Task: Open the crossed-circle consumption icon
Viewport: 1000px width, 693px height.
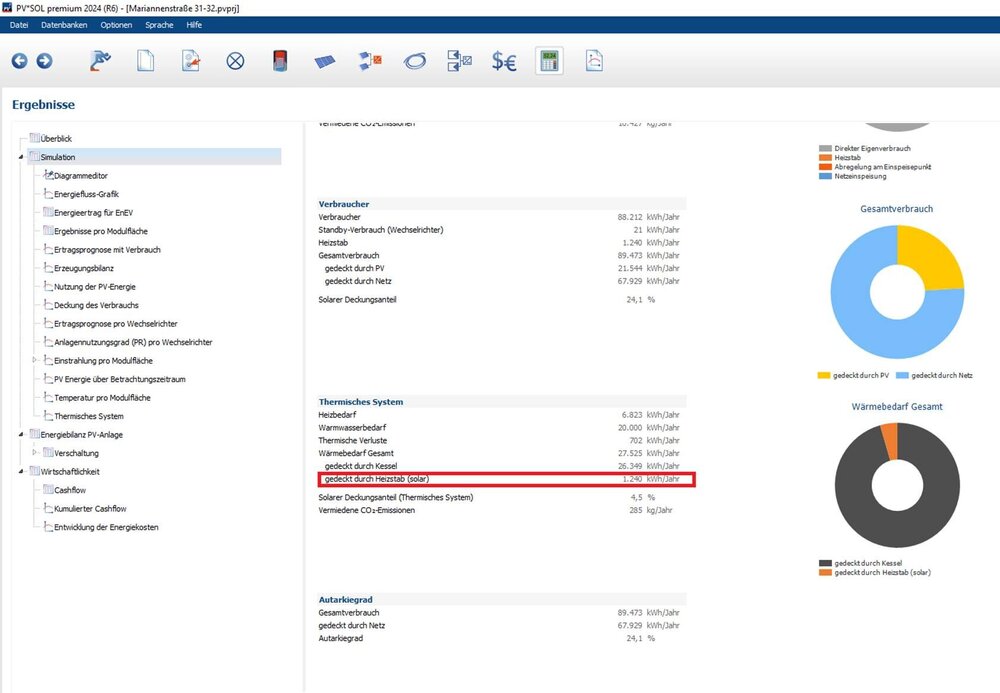Action: pos(235,61)
